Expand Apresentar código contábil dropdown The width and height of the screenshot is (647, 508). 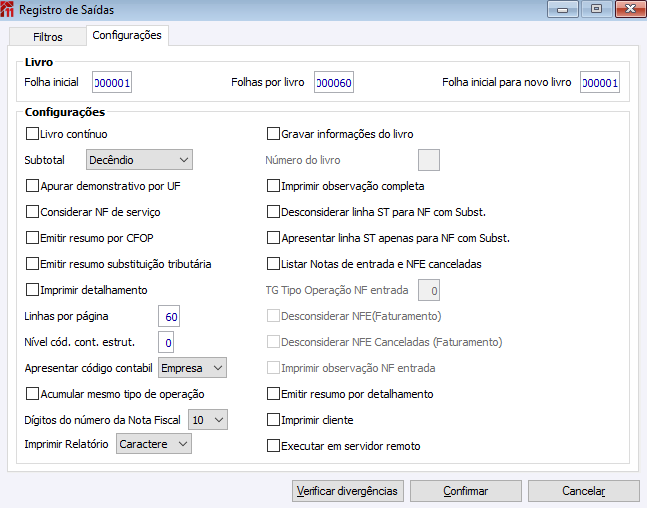coord(193,368)
